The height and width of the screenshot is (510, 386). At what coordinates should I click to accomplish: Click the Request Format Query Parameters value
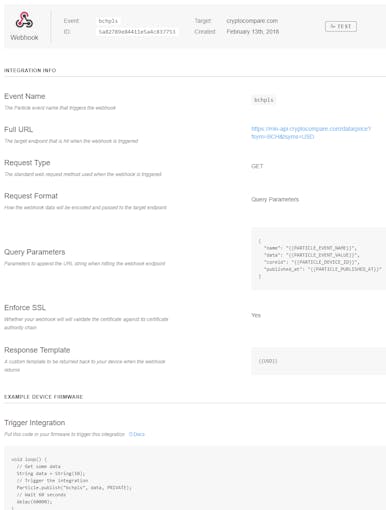pos(275,199)
